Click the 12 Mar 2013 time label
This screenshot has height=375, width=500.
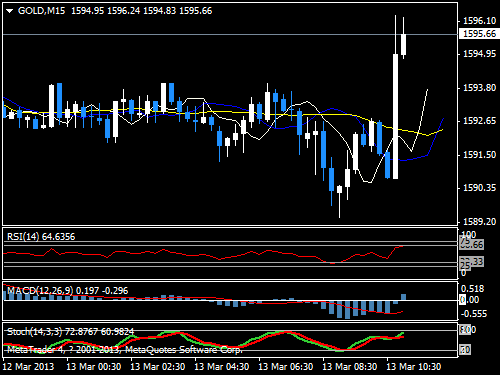pyautogui.click(x=28, y=367)
